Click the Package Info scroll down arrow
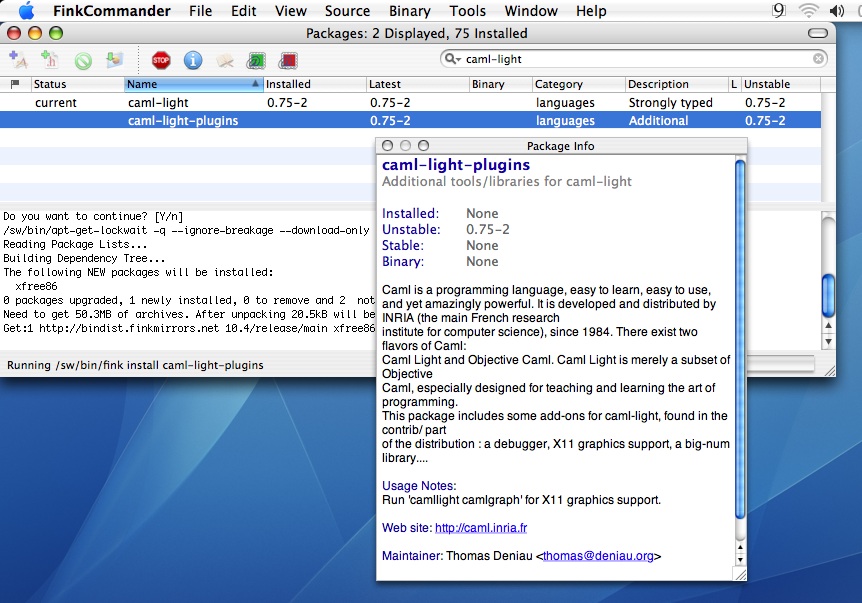862x603 pixels. pyautogui.click(x=740, y=560)
